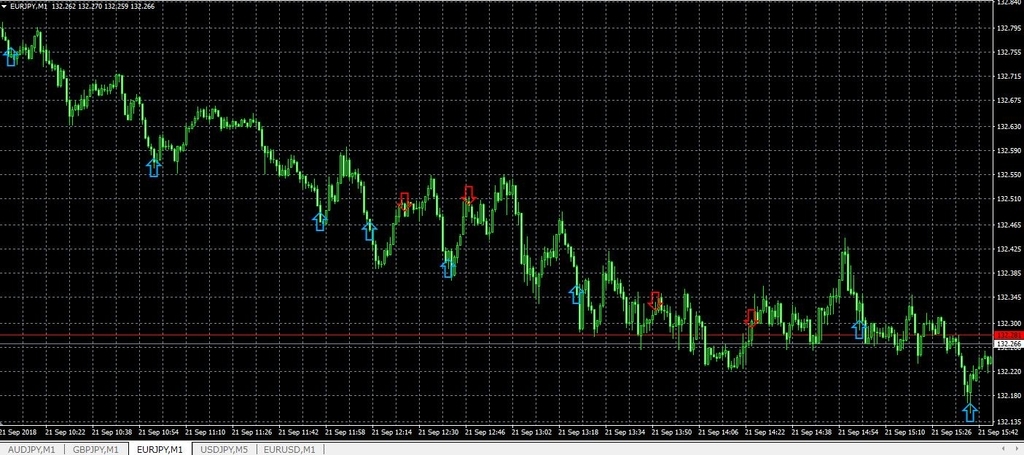
Task: Switch to the USDJPY,M5 chart tab
Action: pos(224,450)
